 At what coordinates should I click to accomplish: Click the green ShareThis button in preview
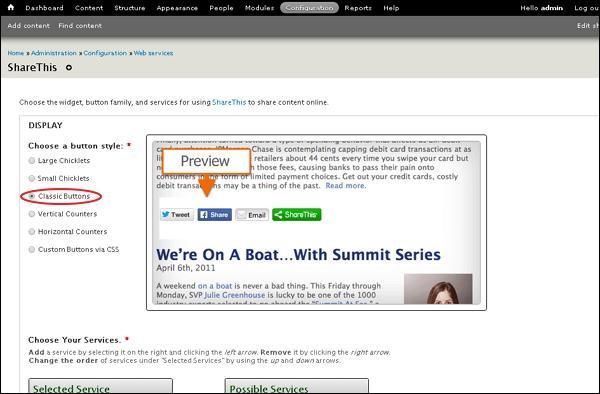[x=297, y=215]
